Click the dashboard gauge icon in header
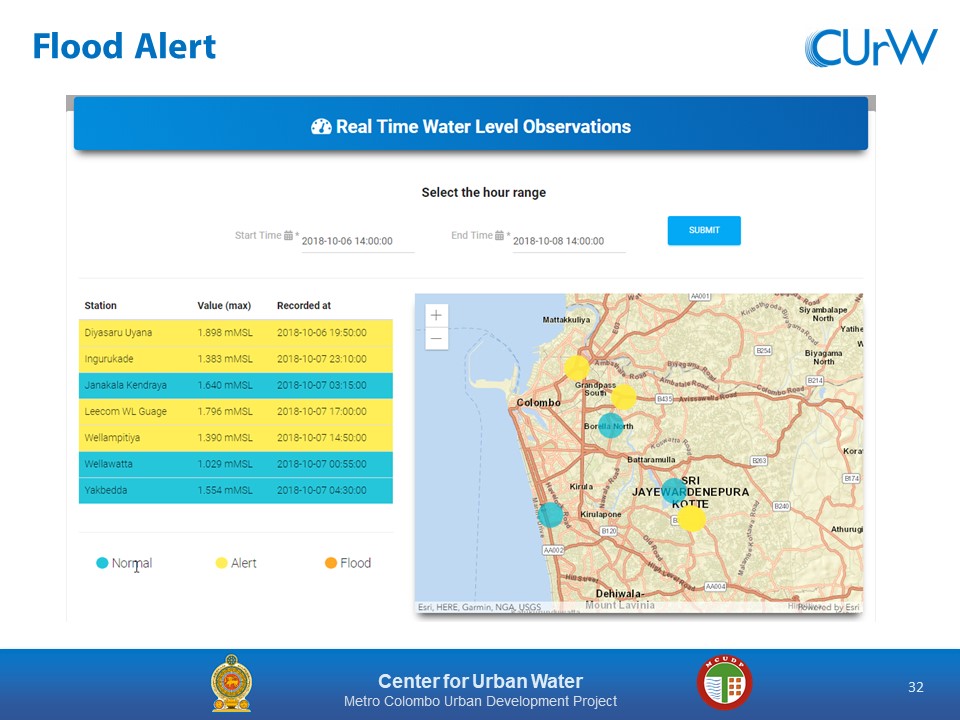This screenshot has height=720, width=960. pyautogui.click(x=321, y=127)
